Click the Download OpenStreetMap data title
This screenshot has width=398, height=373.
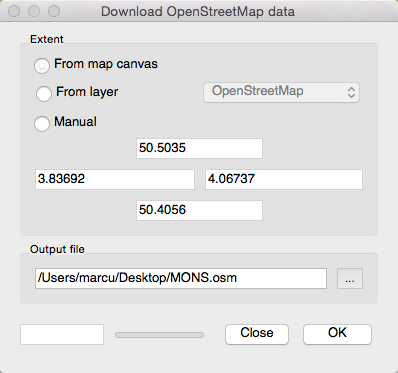[x=198, y=12]
